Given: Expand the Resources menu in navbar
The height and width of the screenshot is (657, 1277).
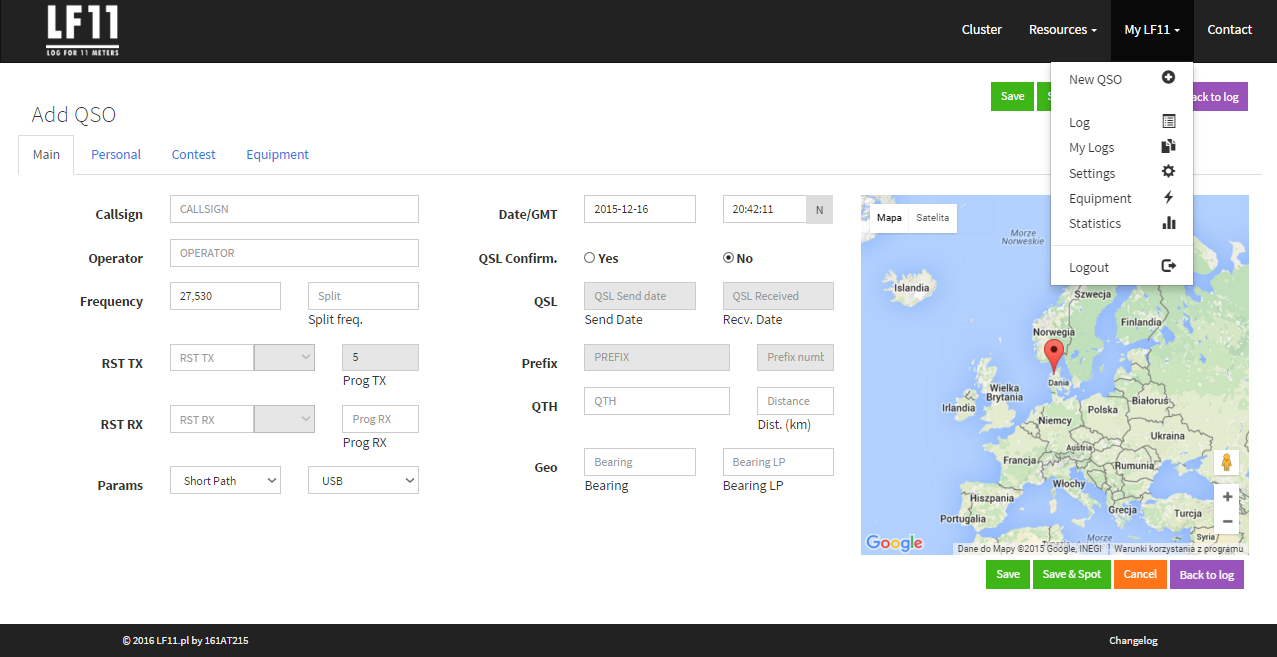Looking at the screenshot, I should pos(1062,30).
